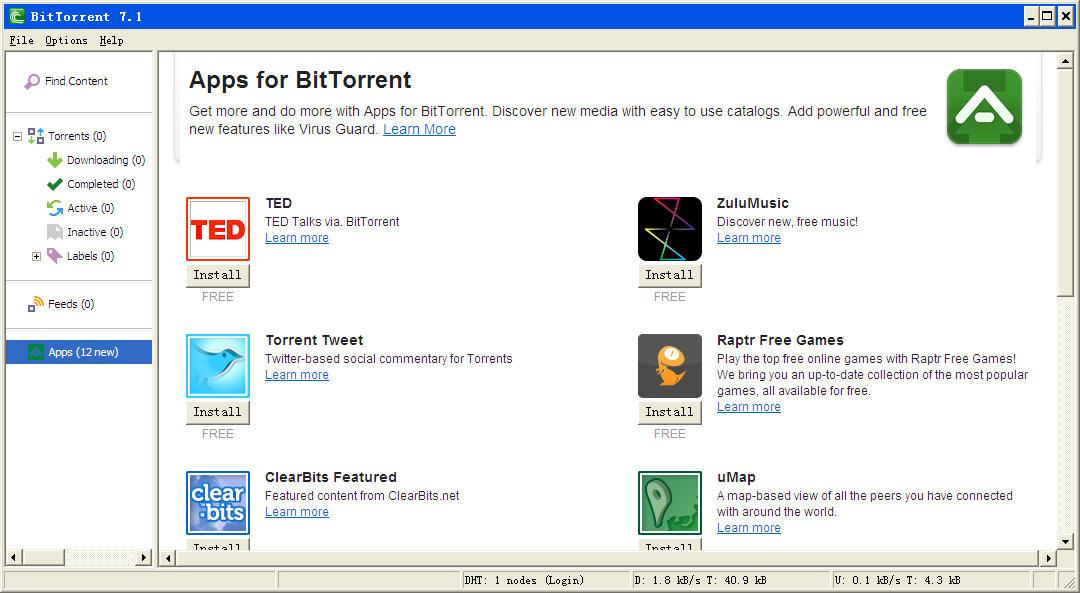The height and width of the screenshot is (593, 1080).
Task: Select Apps (12 new) in sidebar
Action: point(79,352)
